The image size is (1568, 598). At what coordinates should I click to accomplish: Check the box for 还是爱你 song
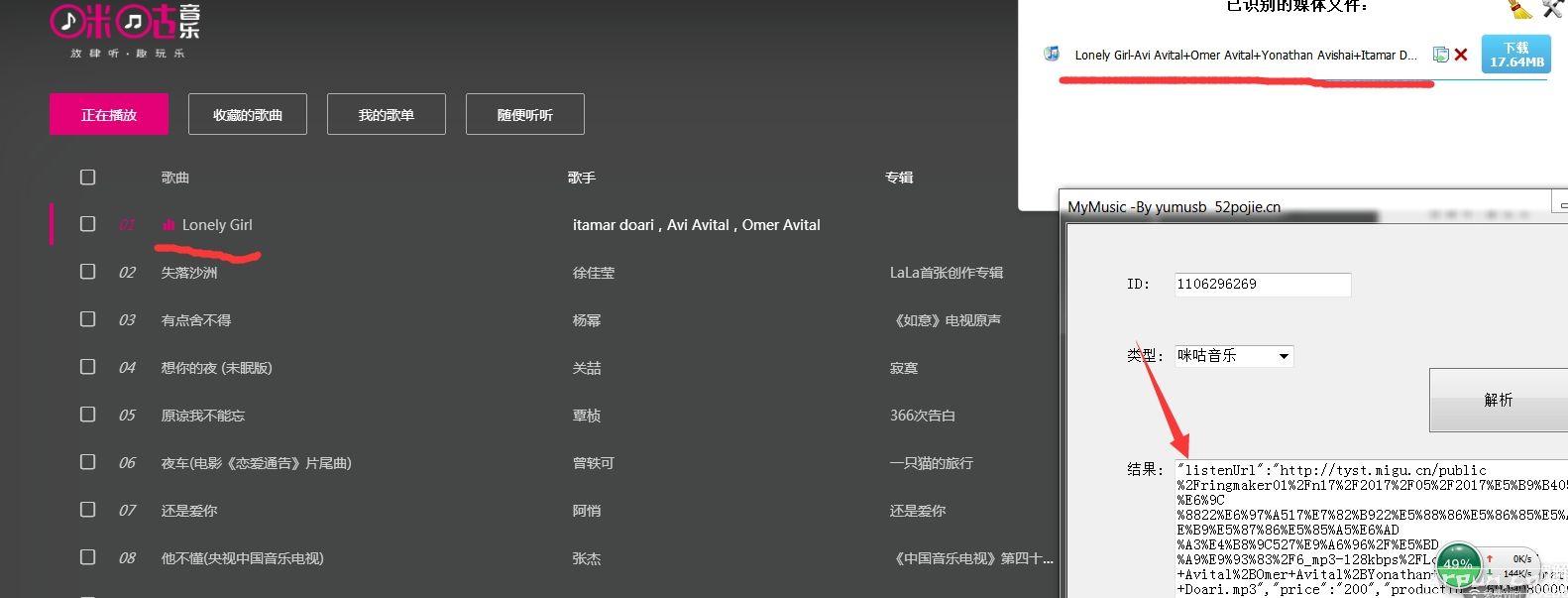[88, 510]
